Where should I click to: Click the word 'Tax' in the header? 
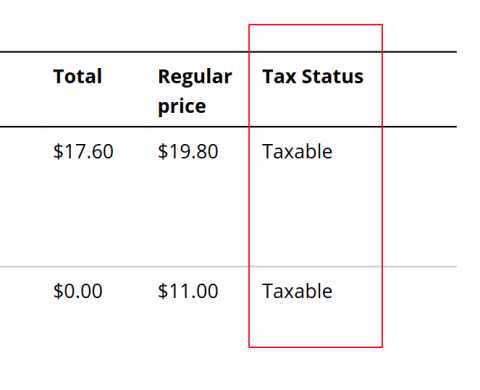click(279, 76)
